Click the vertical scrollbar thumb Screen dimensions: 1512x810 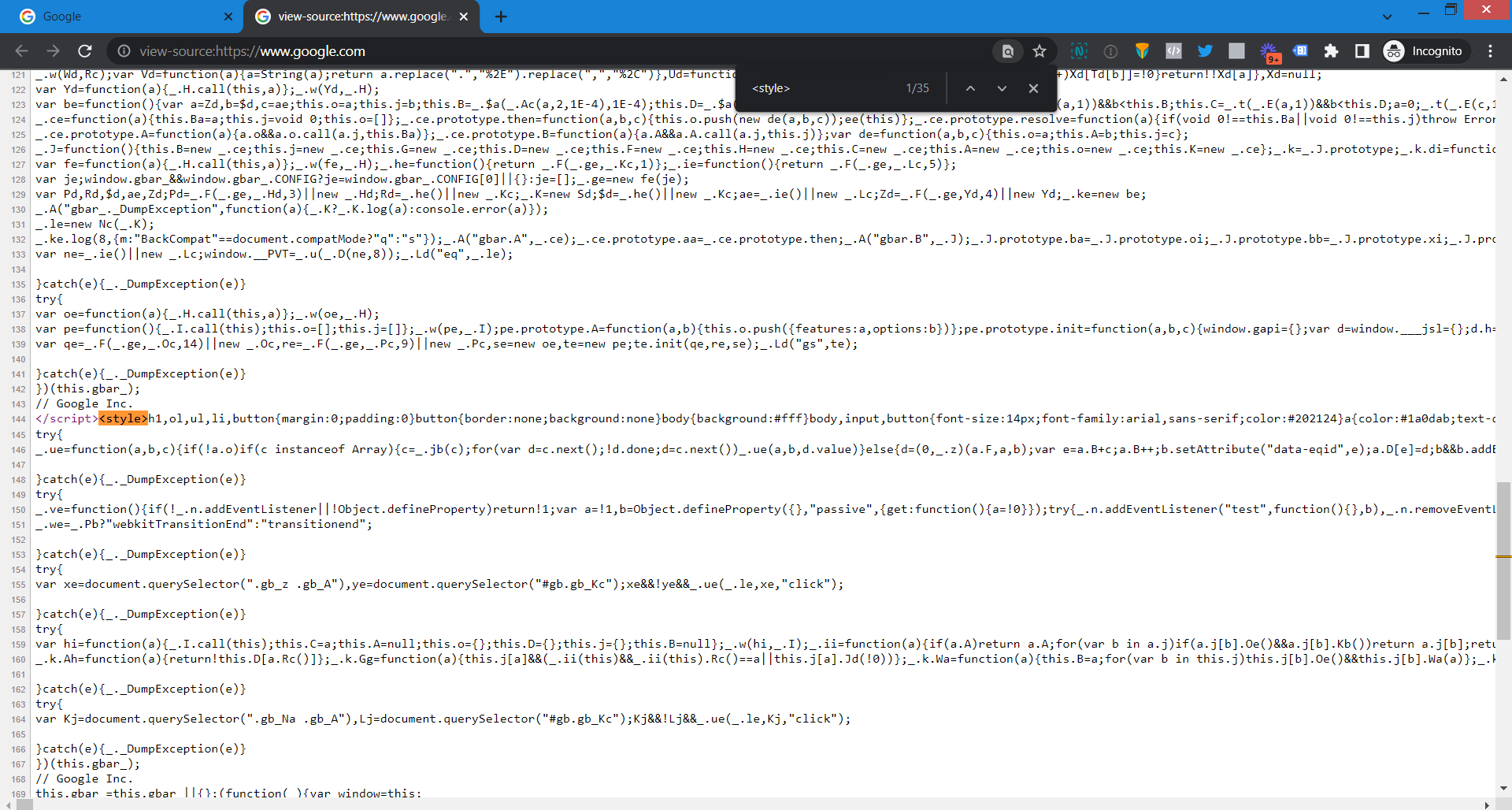click(1503, 561)
